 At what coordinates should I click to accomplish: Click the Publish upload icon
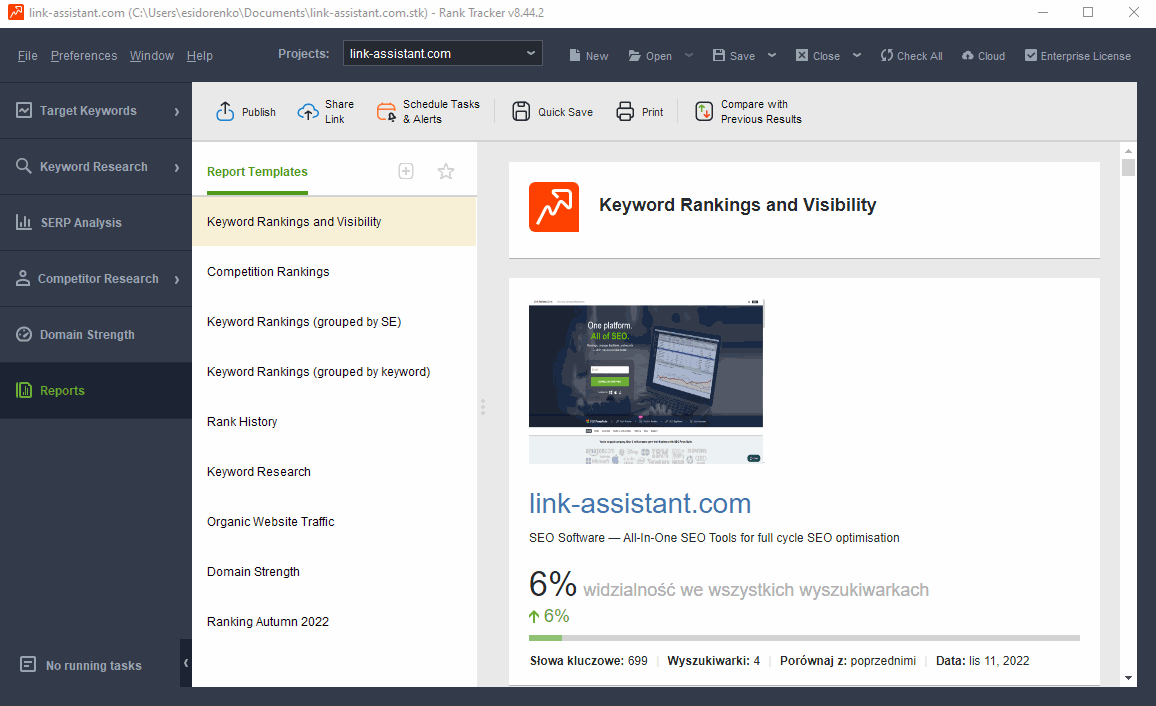[x=225, y=111]
